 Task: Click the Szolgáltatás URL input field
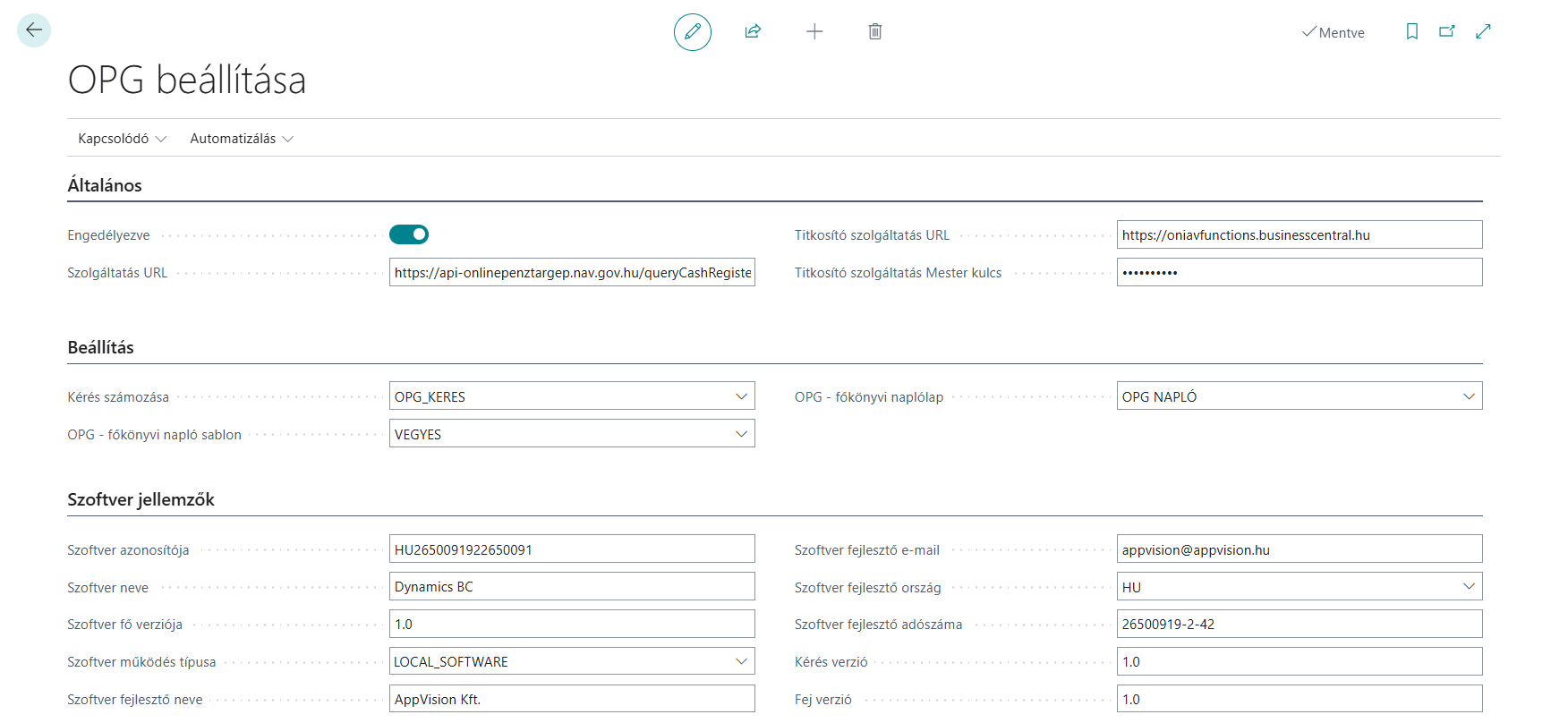click(572, 273)
